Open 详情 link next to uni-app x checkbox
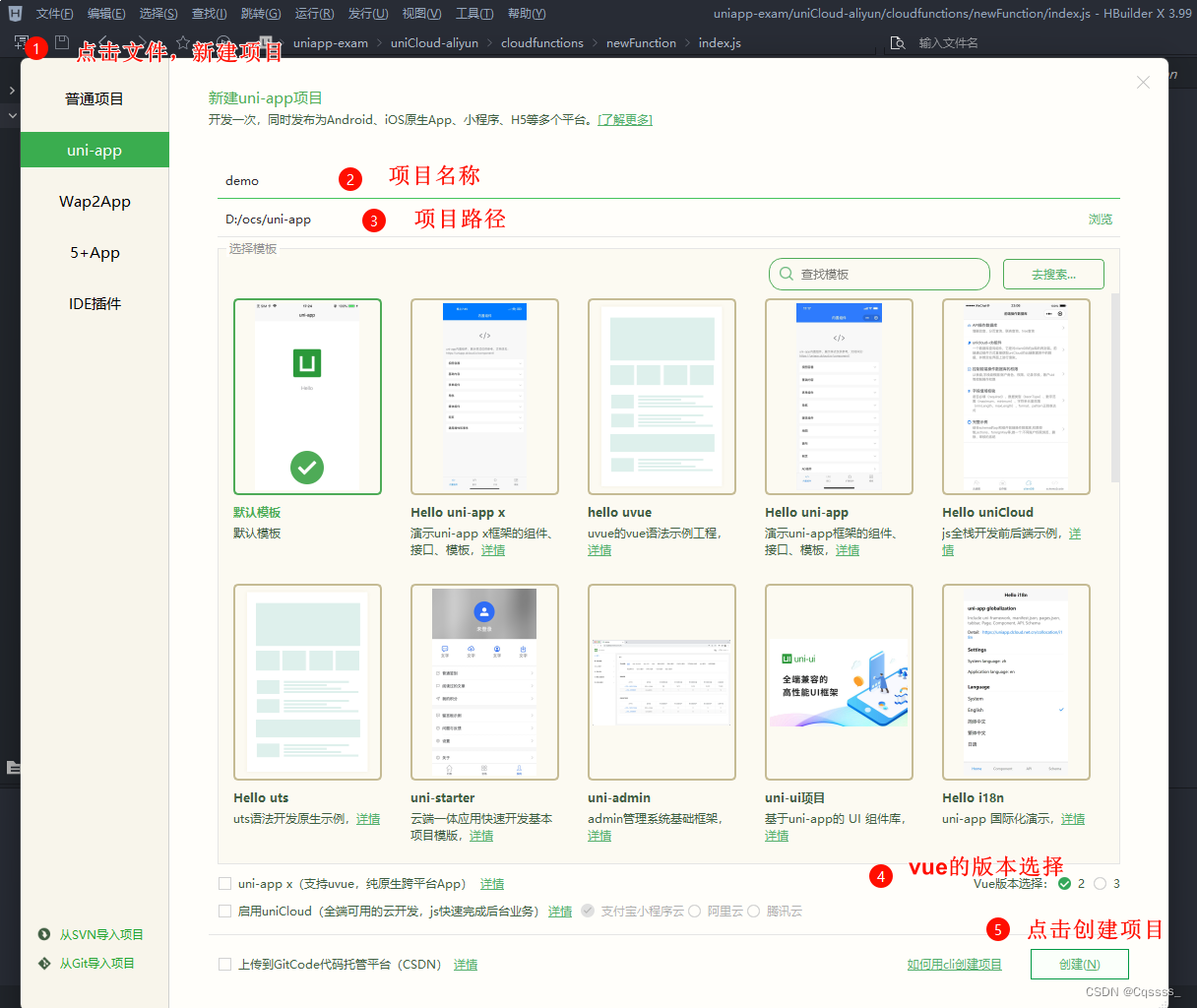The height and width of the screenshot is (1008, 1197). (x=492, y=884)
